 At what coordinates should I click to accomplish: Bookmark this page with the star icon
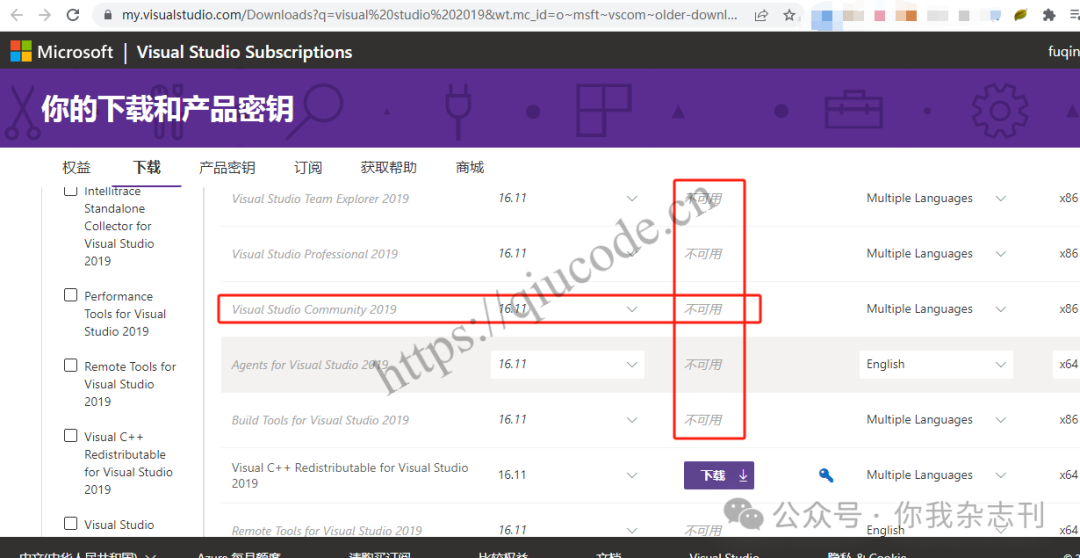coord(789,14)
